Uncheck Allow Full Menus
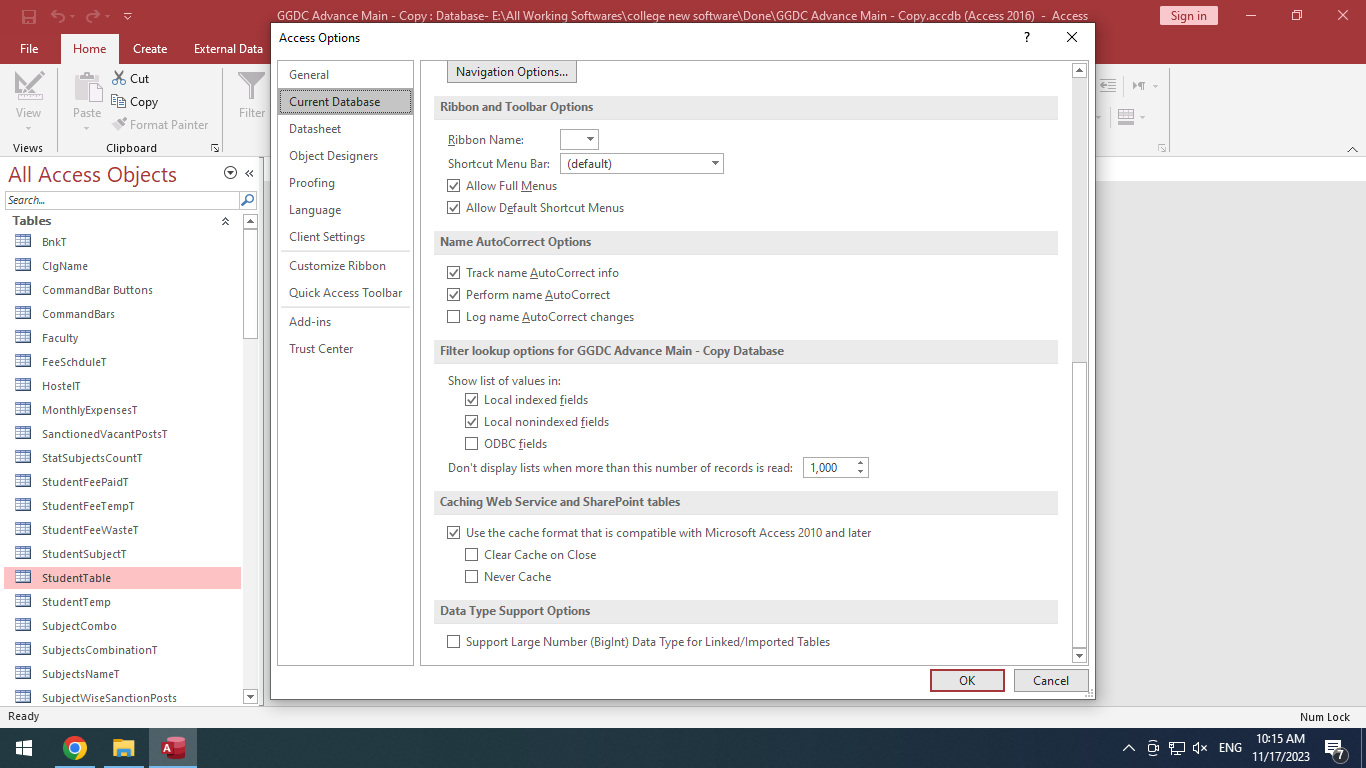 454,186
